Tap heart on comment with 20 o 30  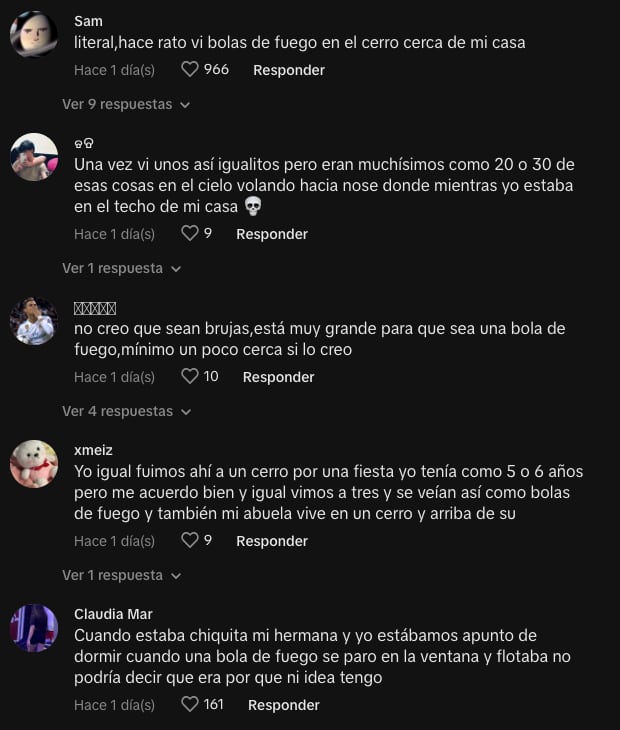coord(189,233)
